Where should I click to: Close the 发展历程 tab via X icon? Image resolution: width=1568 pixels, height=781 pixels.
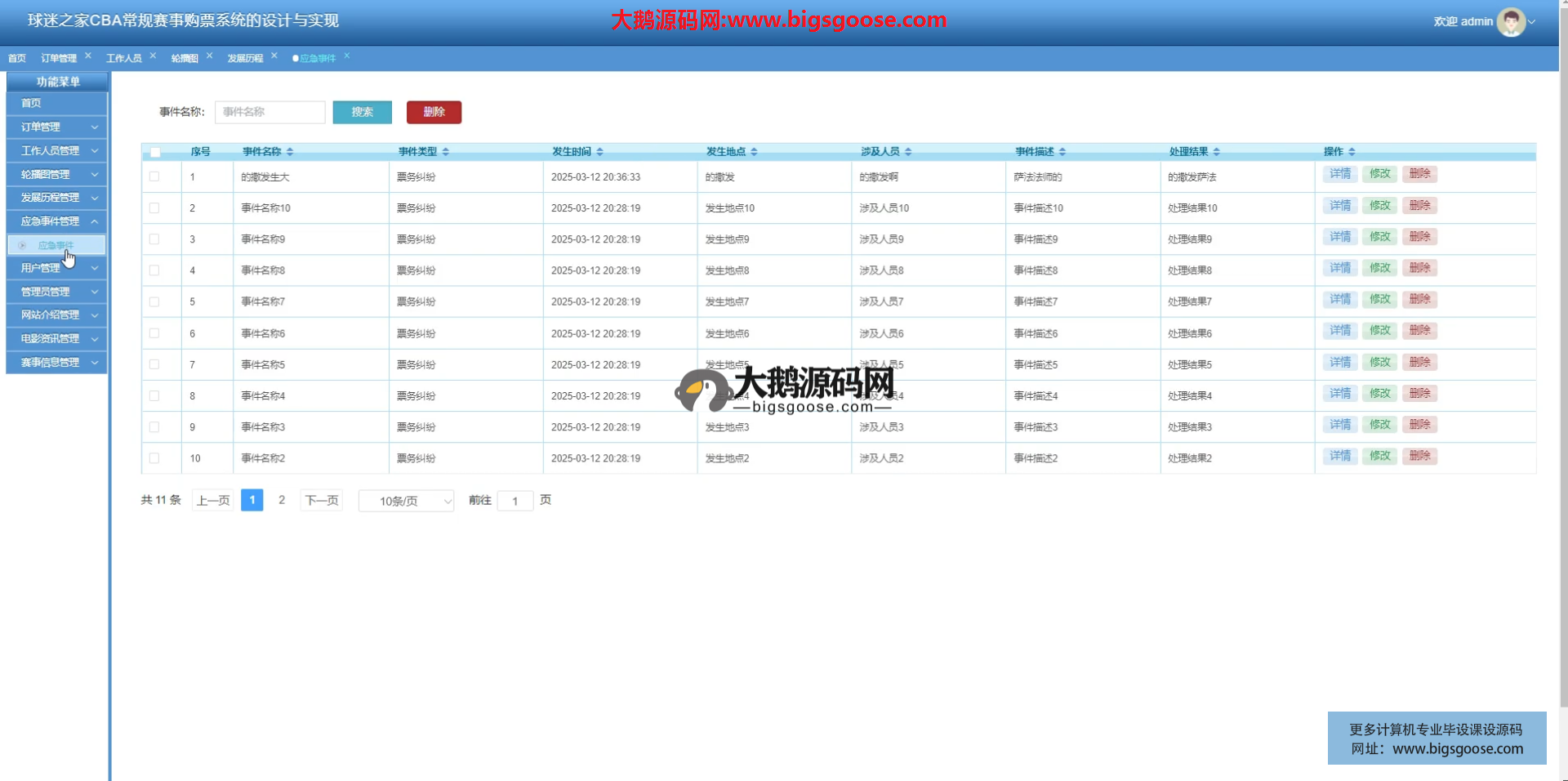(274, 56)
